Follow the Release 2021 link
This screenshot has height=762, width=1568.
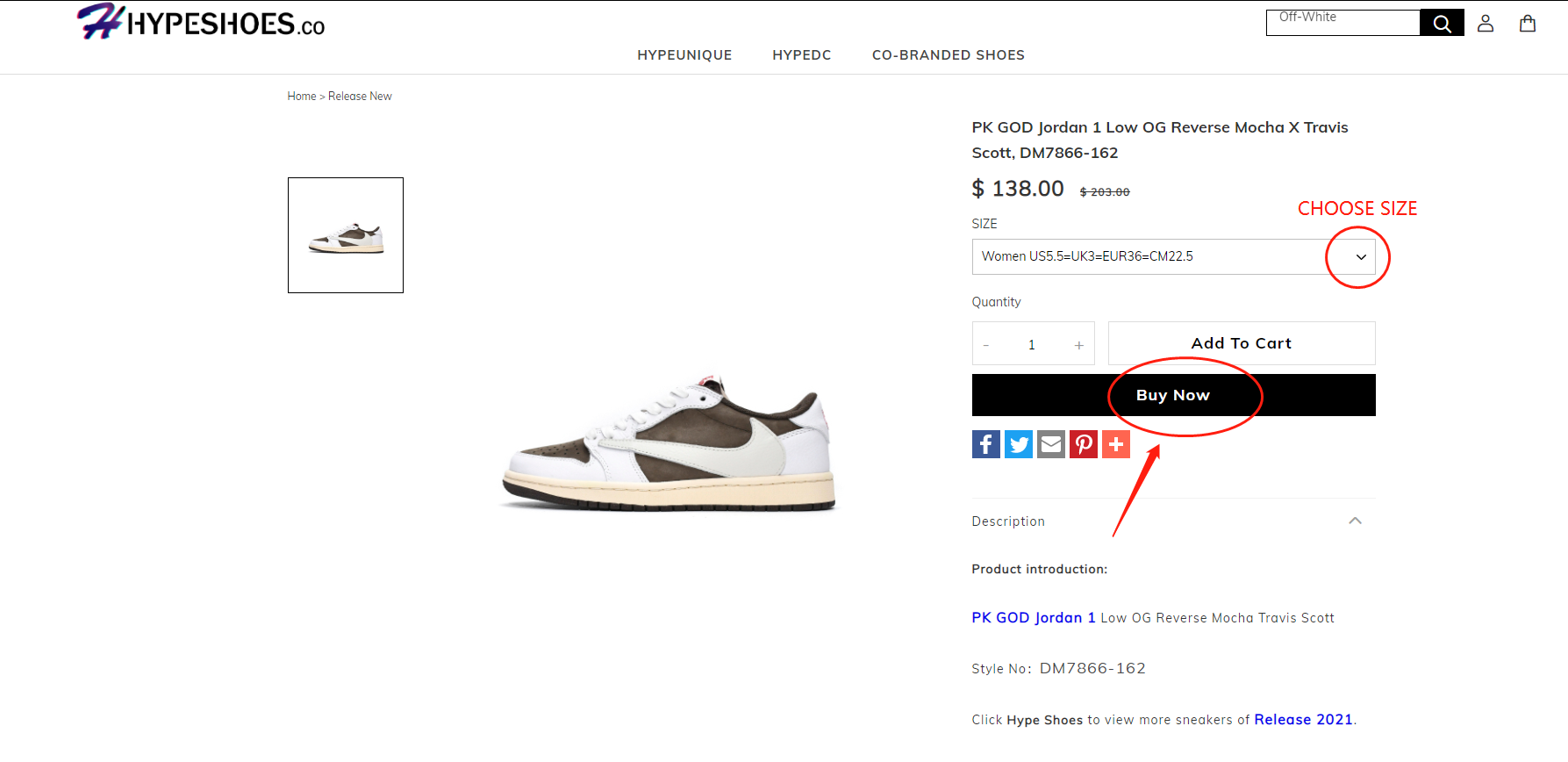pos(1303,719)
